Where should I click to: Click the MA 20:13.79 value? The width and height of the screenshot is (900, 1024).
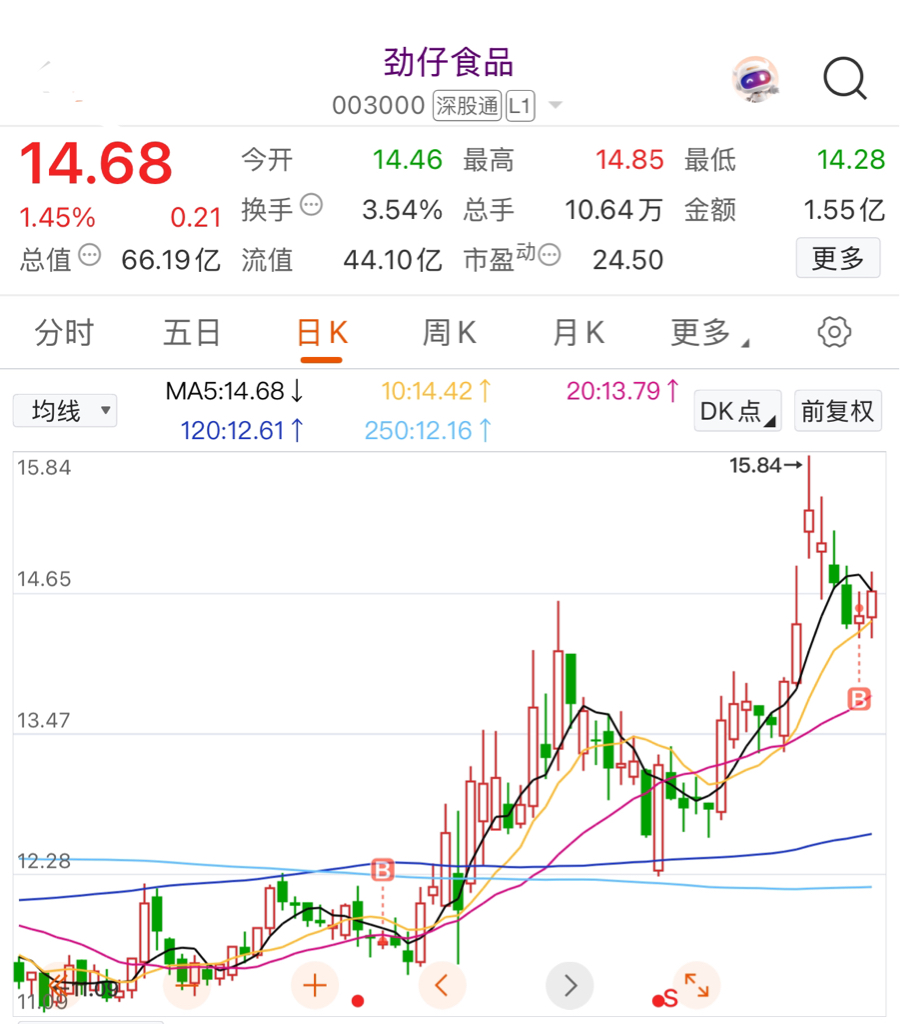(x=622, y=391)
